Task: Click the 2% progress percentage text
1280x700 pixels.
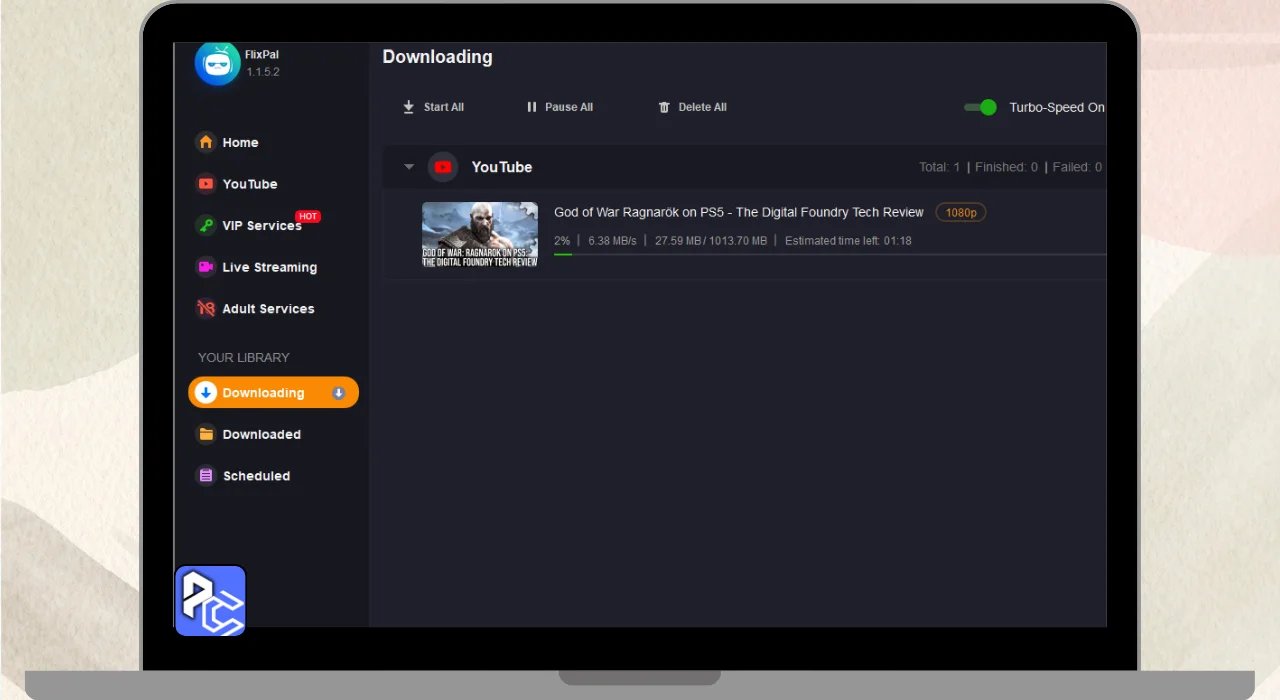Action: coord(562,241)
